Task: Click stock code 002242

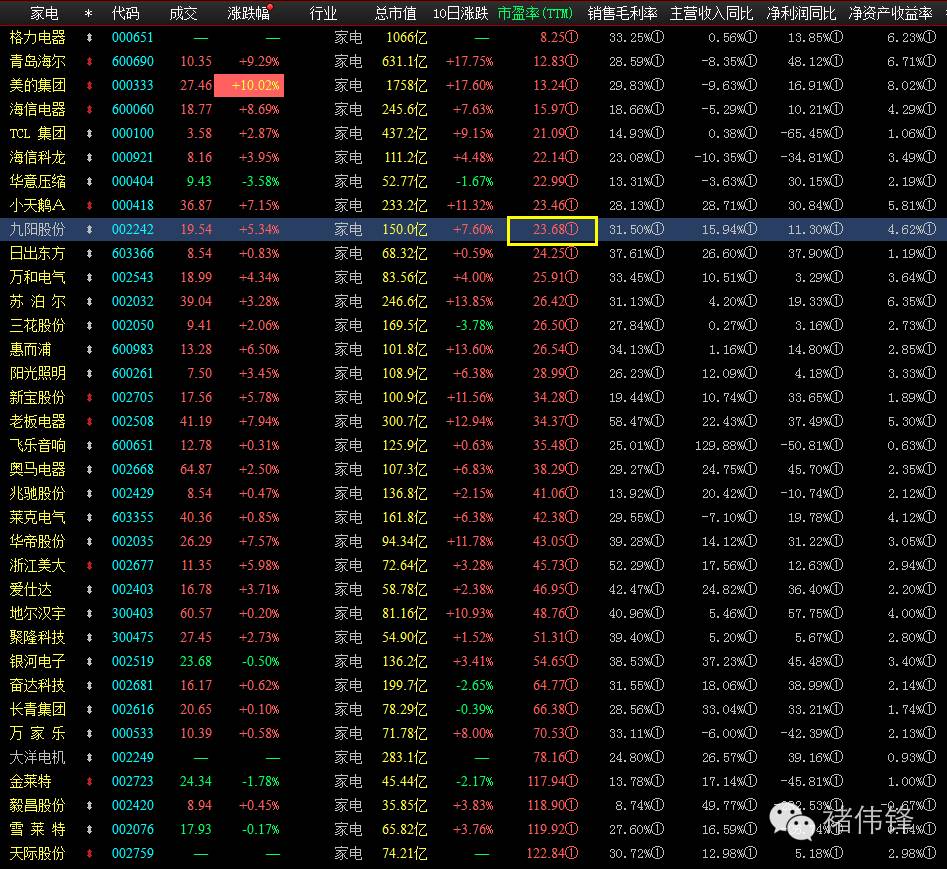Action: [x=133, y=229]
